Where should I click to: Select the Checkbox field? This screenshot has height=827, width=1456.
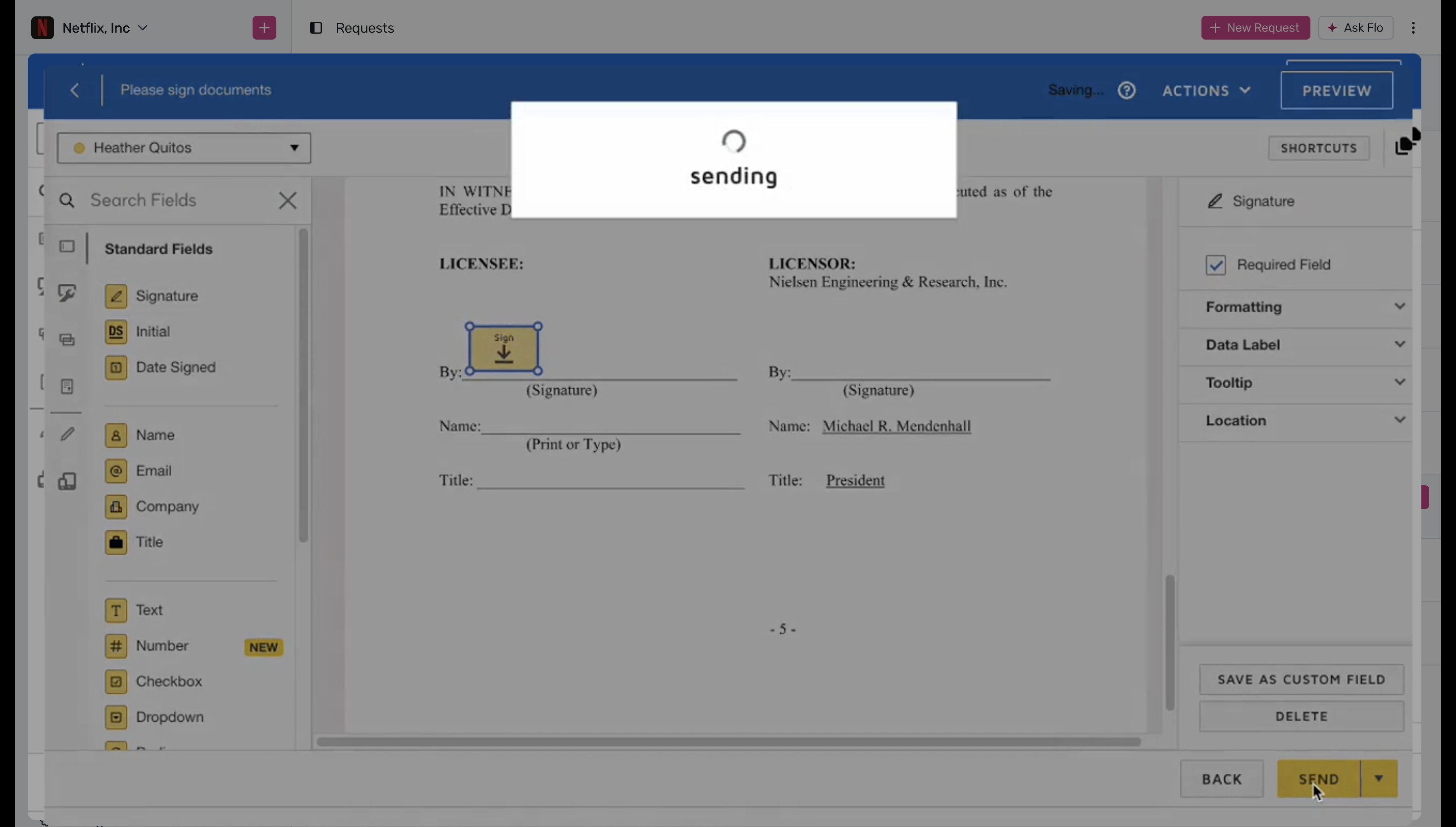tap(154, 681)
